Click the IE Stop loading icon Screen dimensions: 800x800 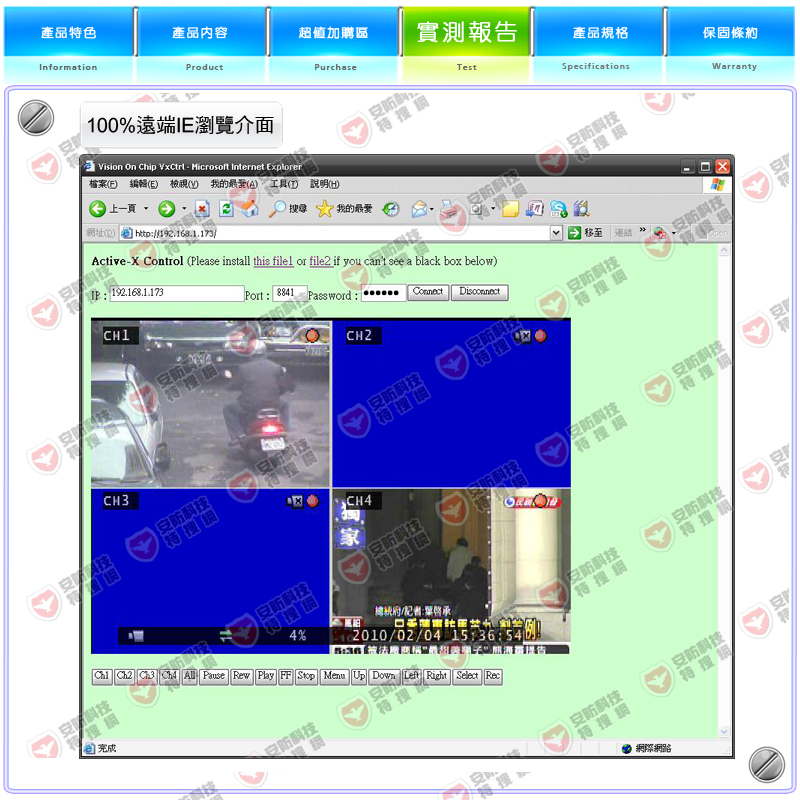pos(202,209)
